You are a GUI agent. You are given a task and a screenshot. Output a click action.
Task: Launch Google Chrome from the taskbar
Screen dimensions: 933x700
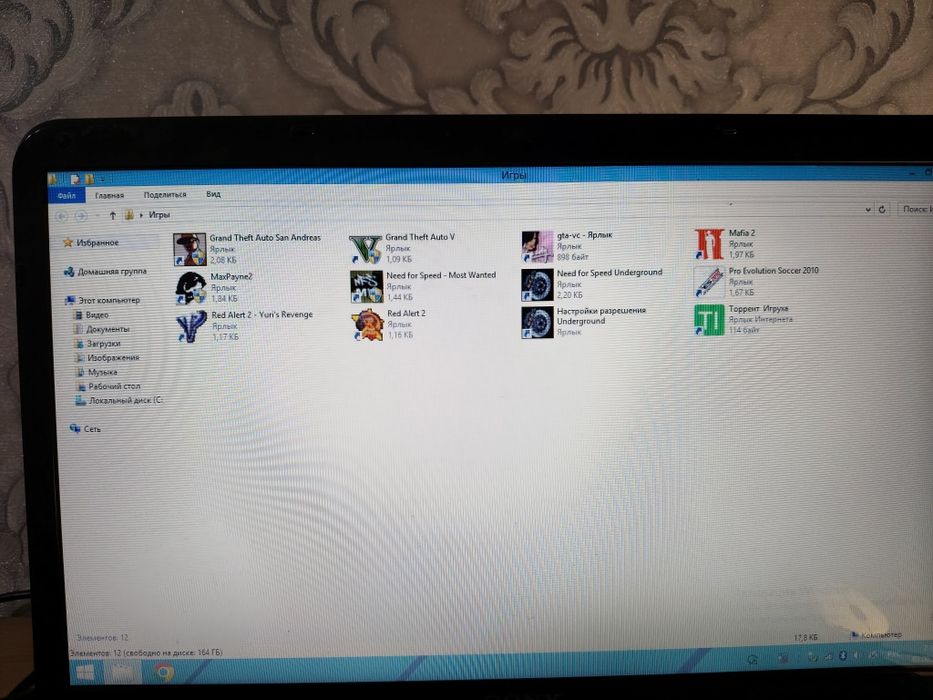(x=164, y=673)
